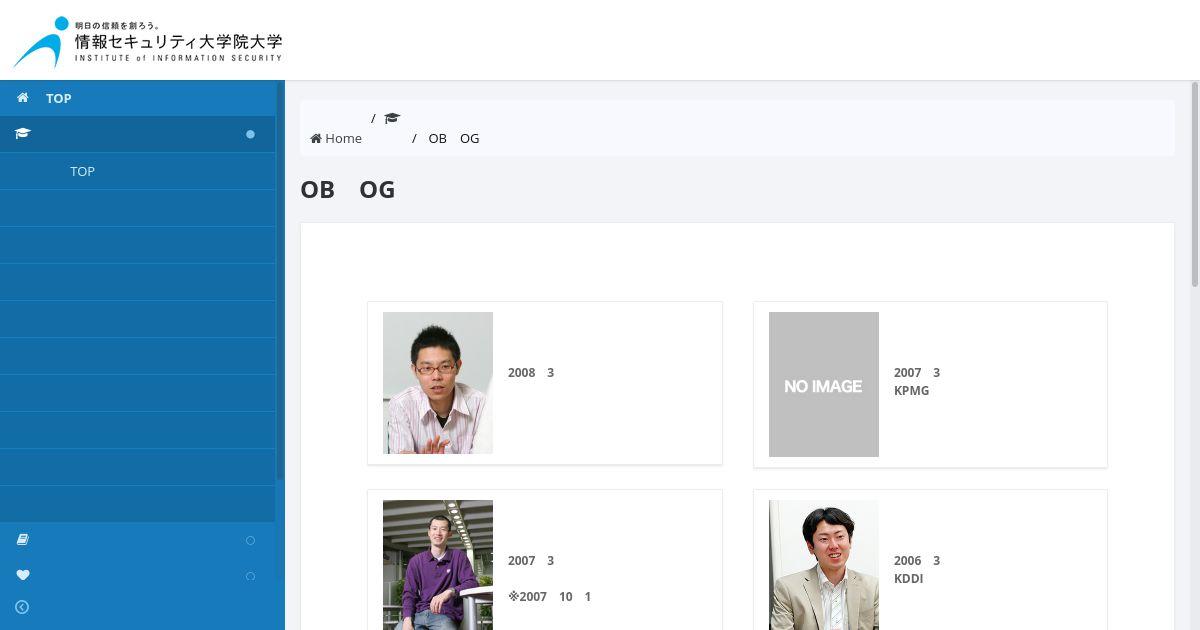The image size is (1200, 630).
Task: Collapse the graduation cap section via its filled dot
Action: 250,134
